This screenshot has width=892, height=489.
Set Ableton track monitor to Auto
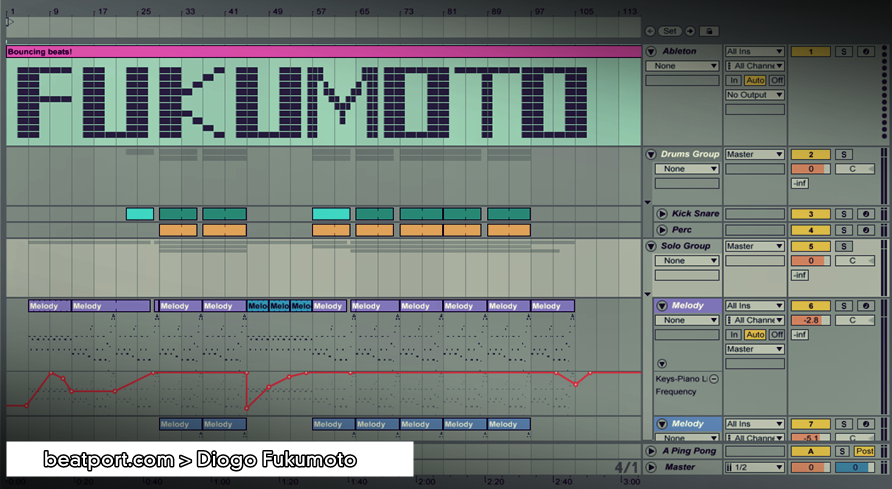tap(755, 81)
